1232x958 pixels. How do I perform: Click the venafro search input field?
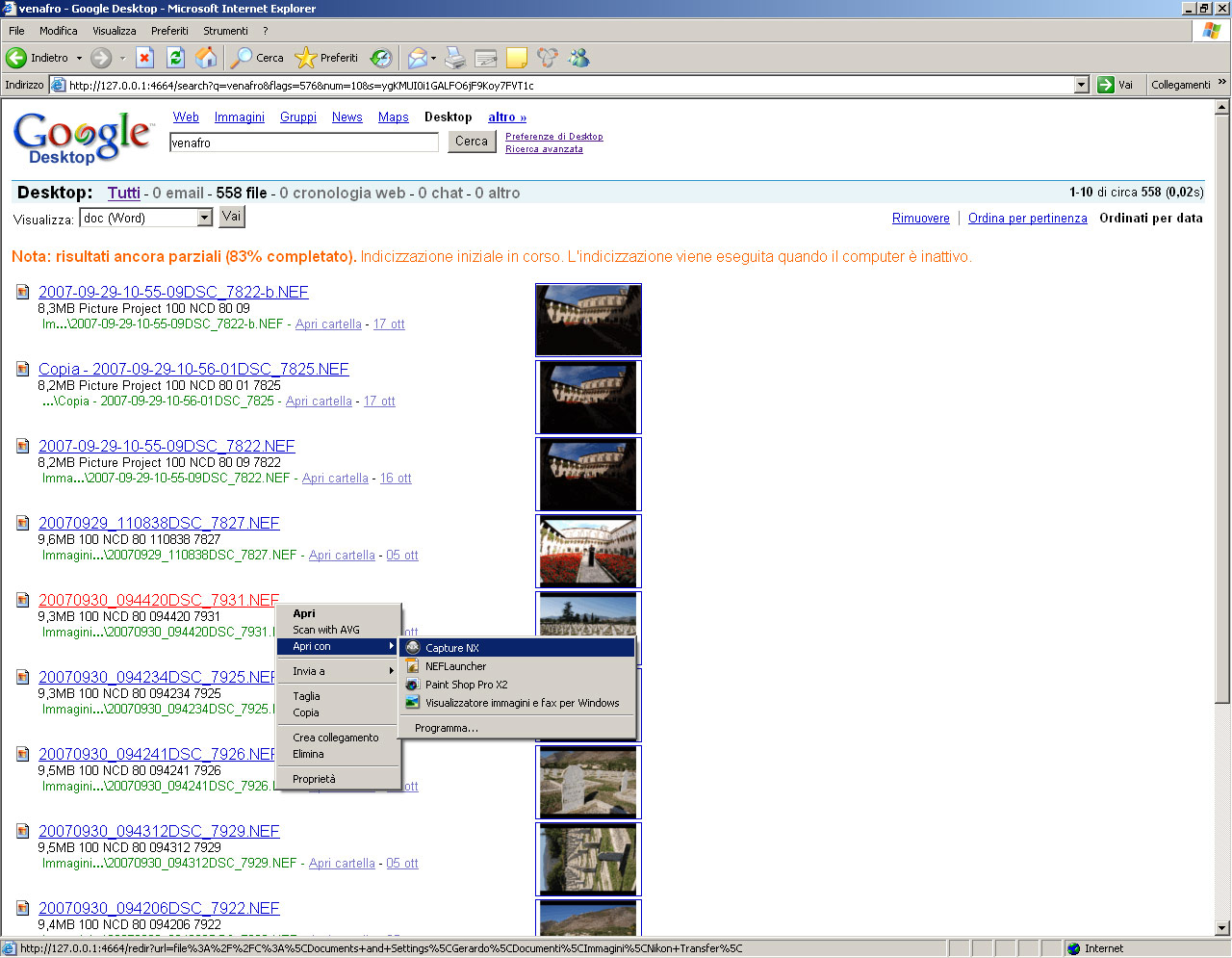pyautogui.click(x=304, y=142)
